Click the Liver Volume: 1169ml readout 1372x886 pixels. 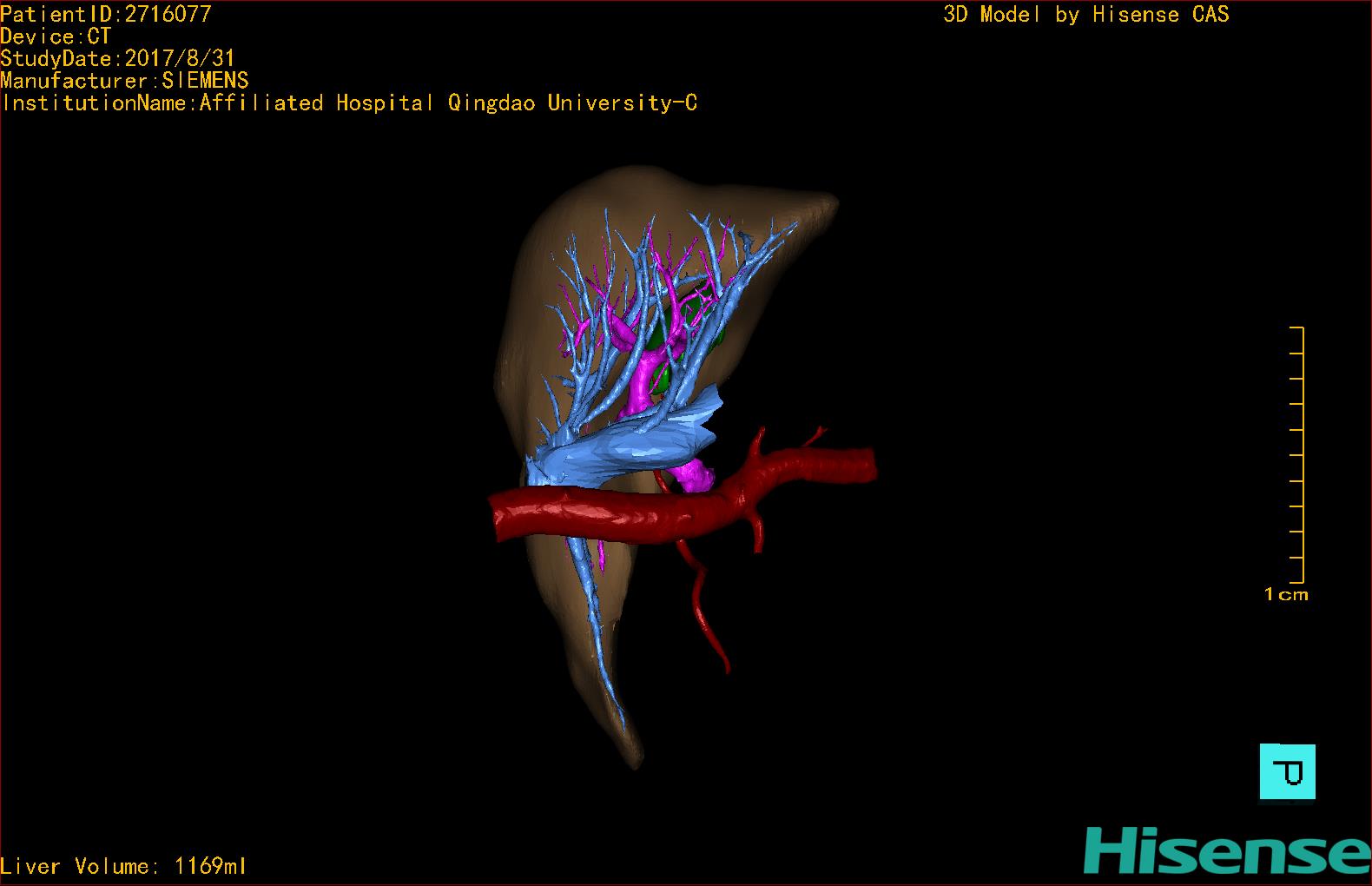[x=123, y=866]
